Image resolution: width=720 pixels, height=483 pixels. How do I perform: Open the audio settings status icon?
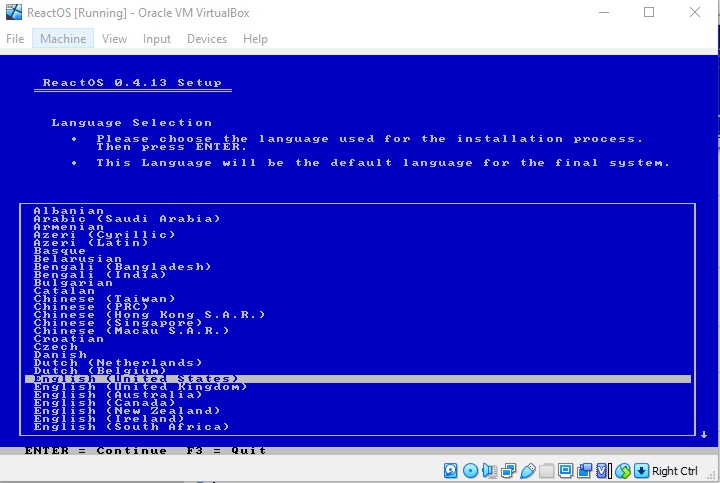(489, 471)
